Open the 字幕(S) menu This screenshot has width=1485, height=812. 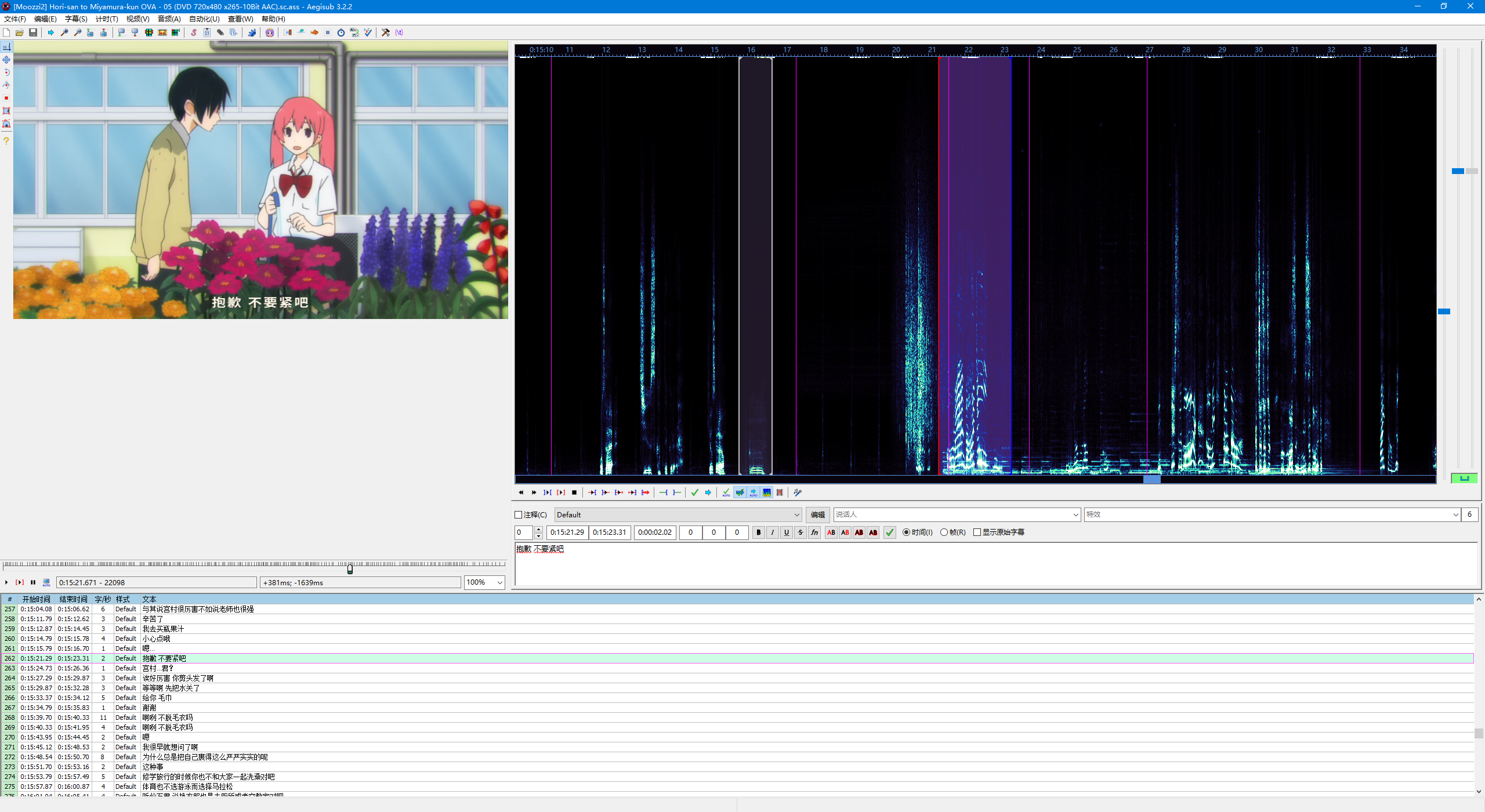[x=76, y=19]
